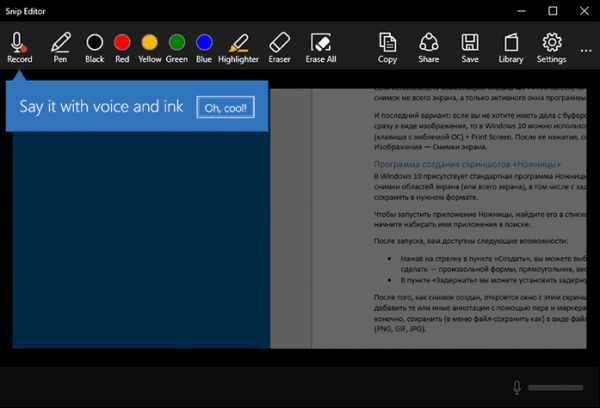The width and height of the screenshot is (600, 408).
Task: Copy the snip to clipboard
Action: coord(387,46)
